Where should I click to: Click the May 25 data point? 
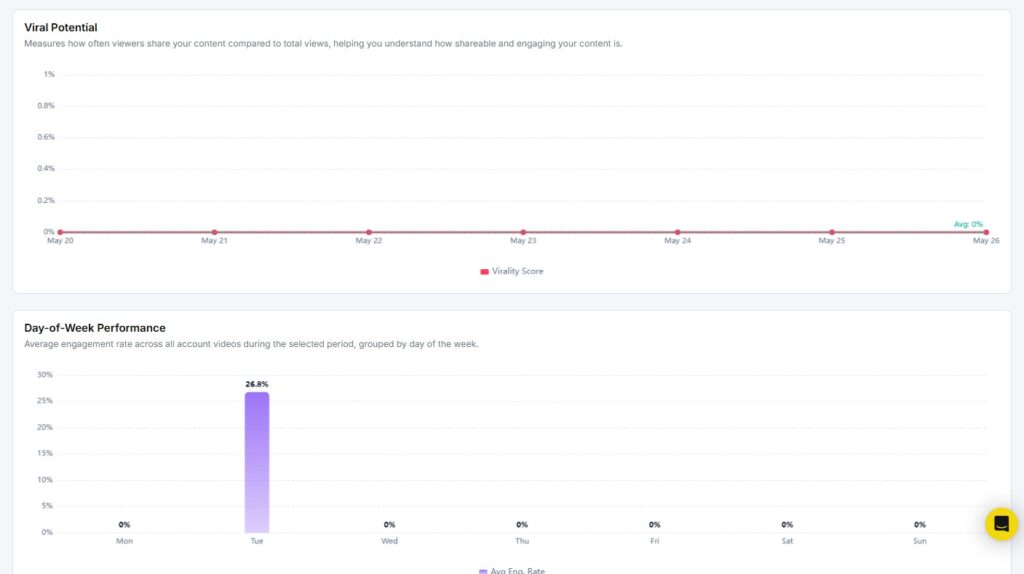point(831,232)
